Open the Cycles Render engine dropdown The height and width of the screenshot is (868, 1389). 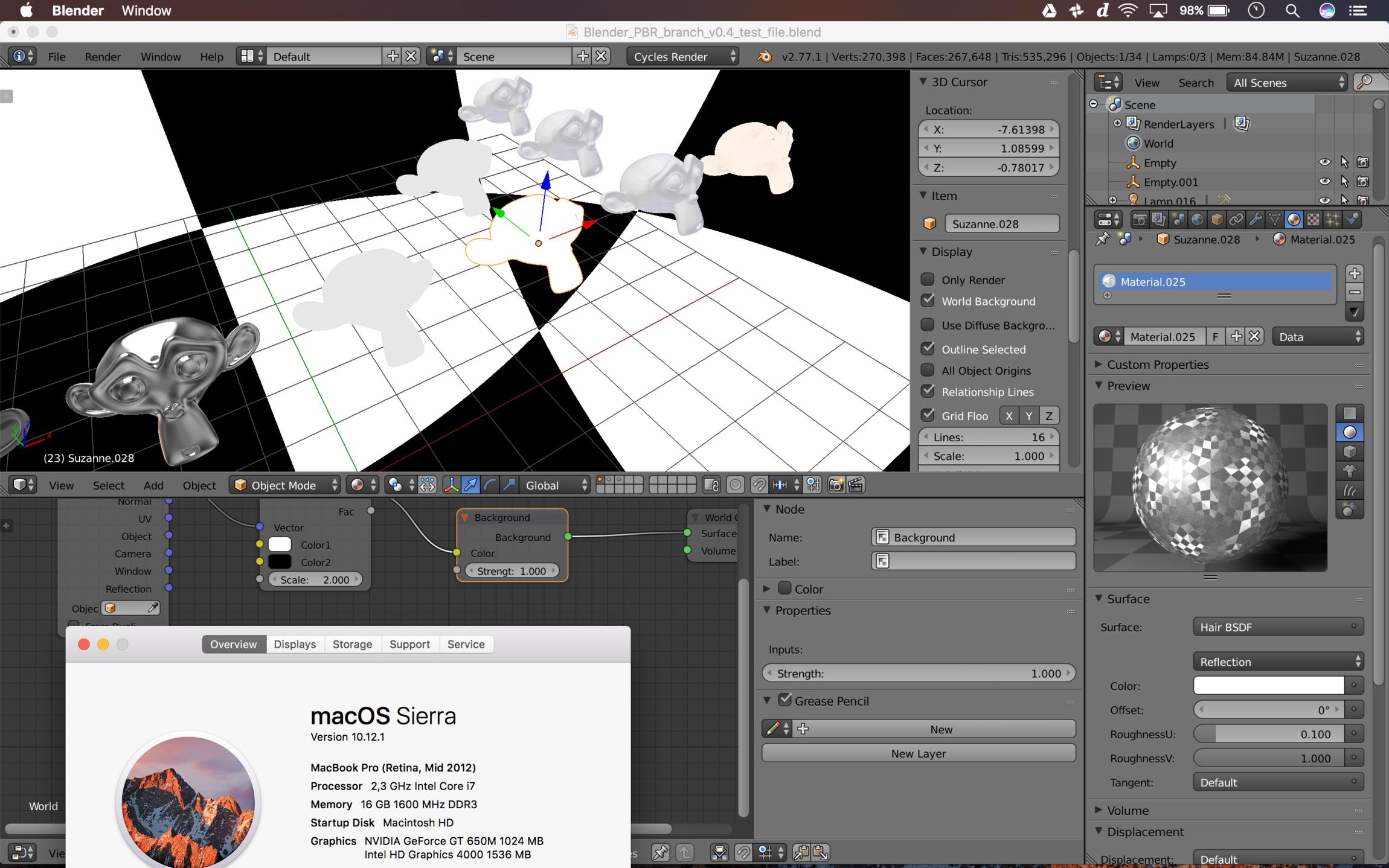coord(682,56)
